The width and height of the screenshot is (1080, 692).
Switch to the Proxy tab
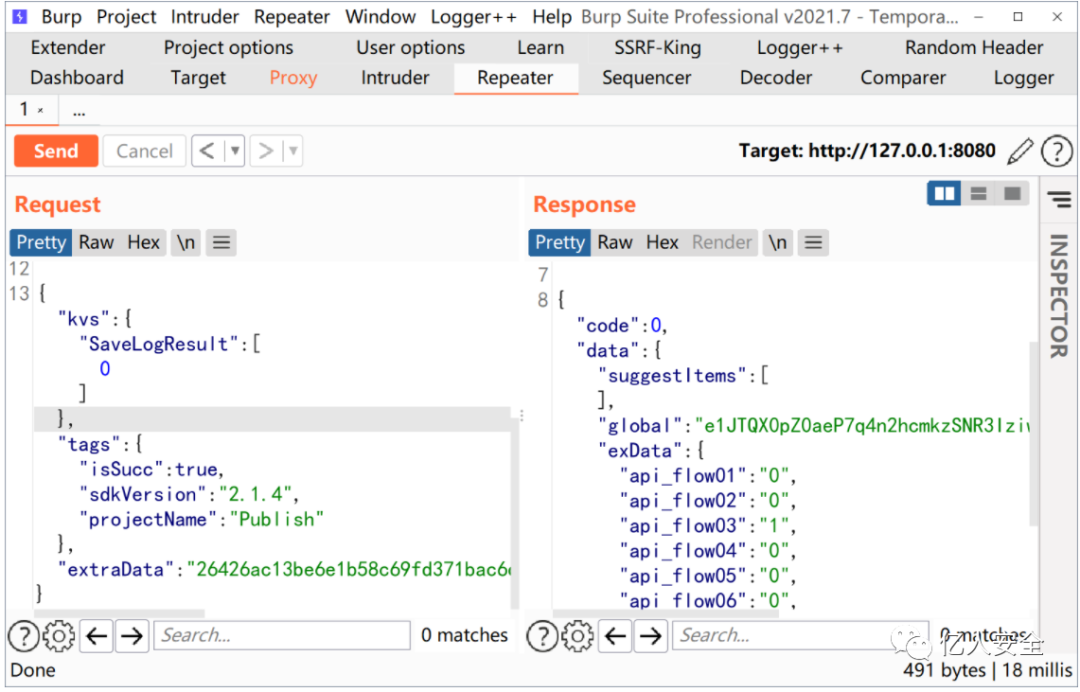293,78
